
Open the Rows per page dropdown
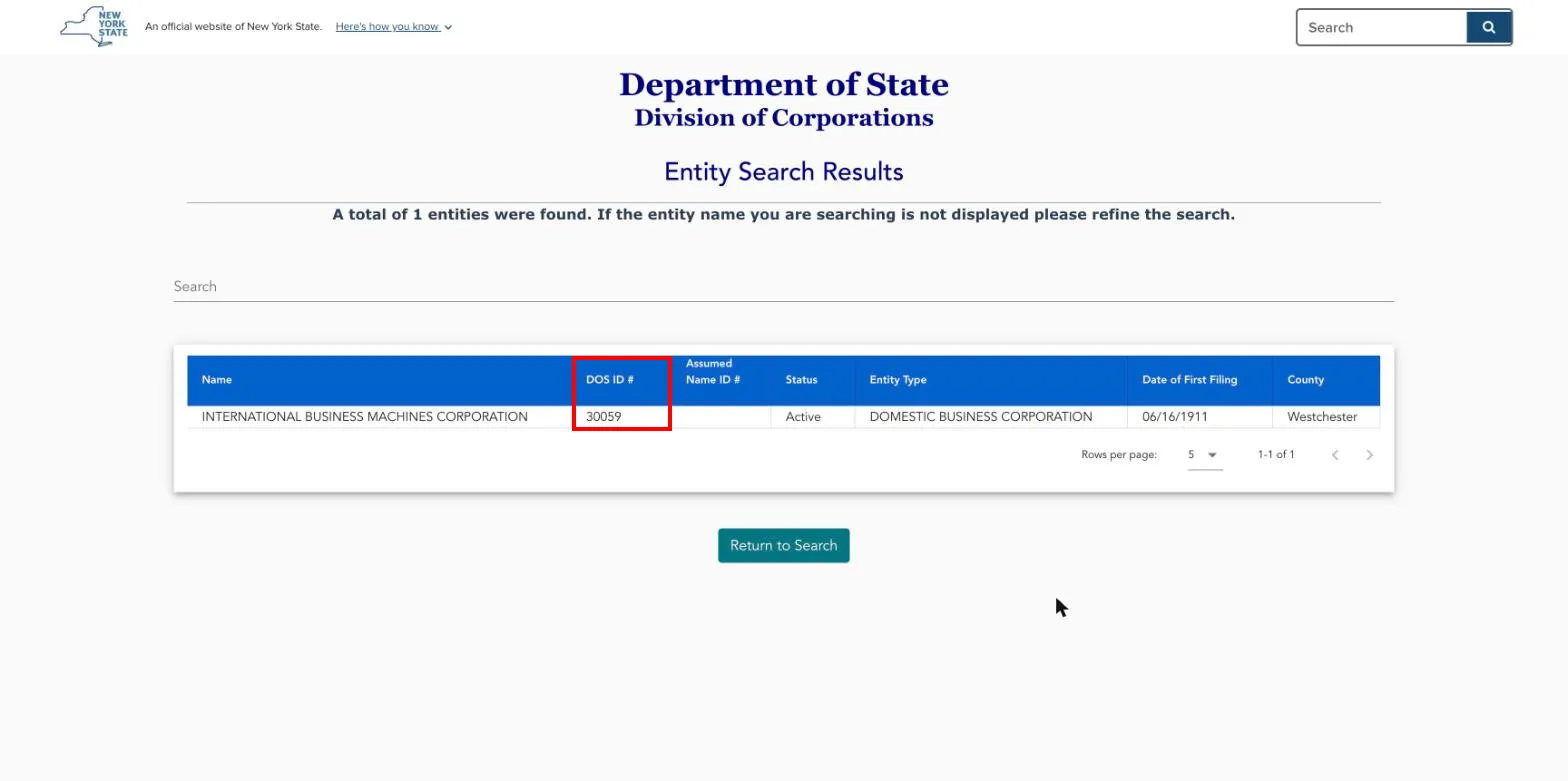pyautogui.click(x=1204, y=455)
